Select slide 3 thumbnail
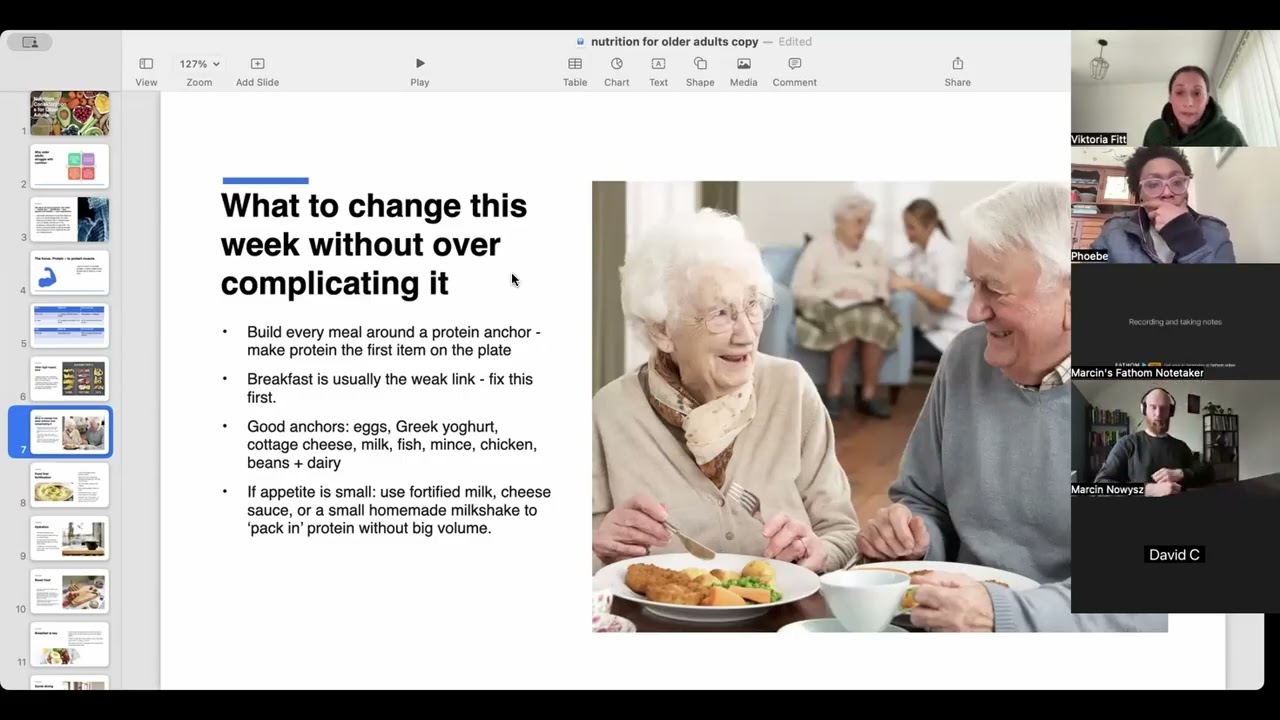The image size is (1280, 720). [69, 219]
